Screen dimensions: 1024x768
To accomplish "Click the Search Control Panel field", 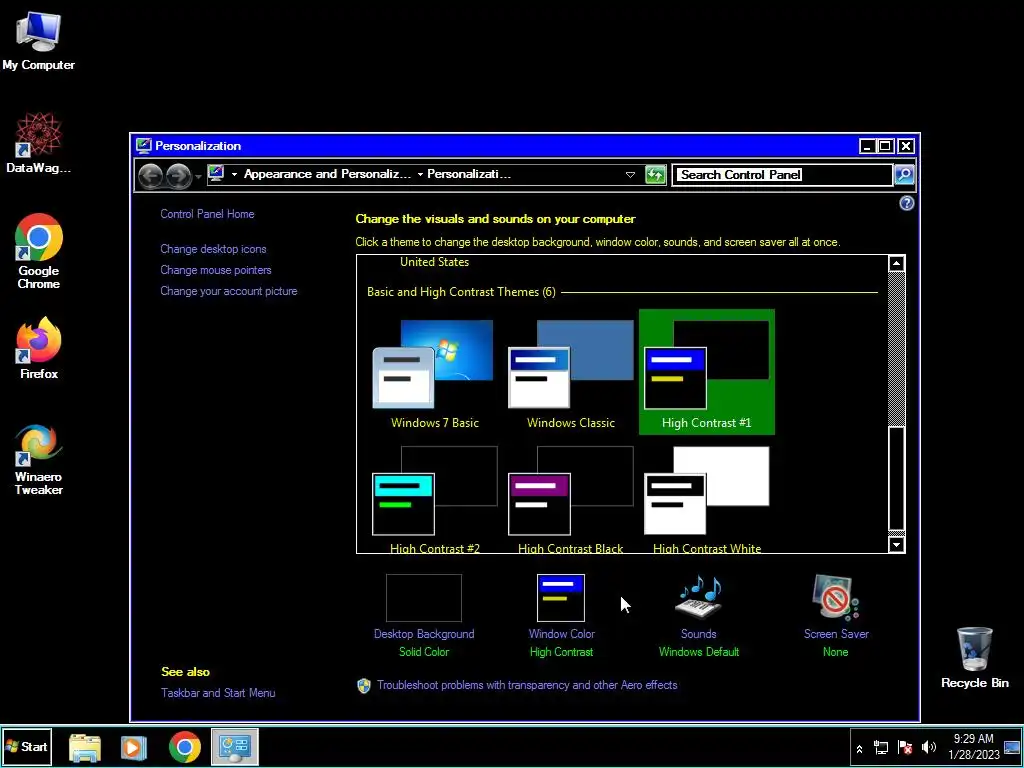I will [782, 174].
